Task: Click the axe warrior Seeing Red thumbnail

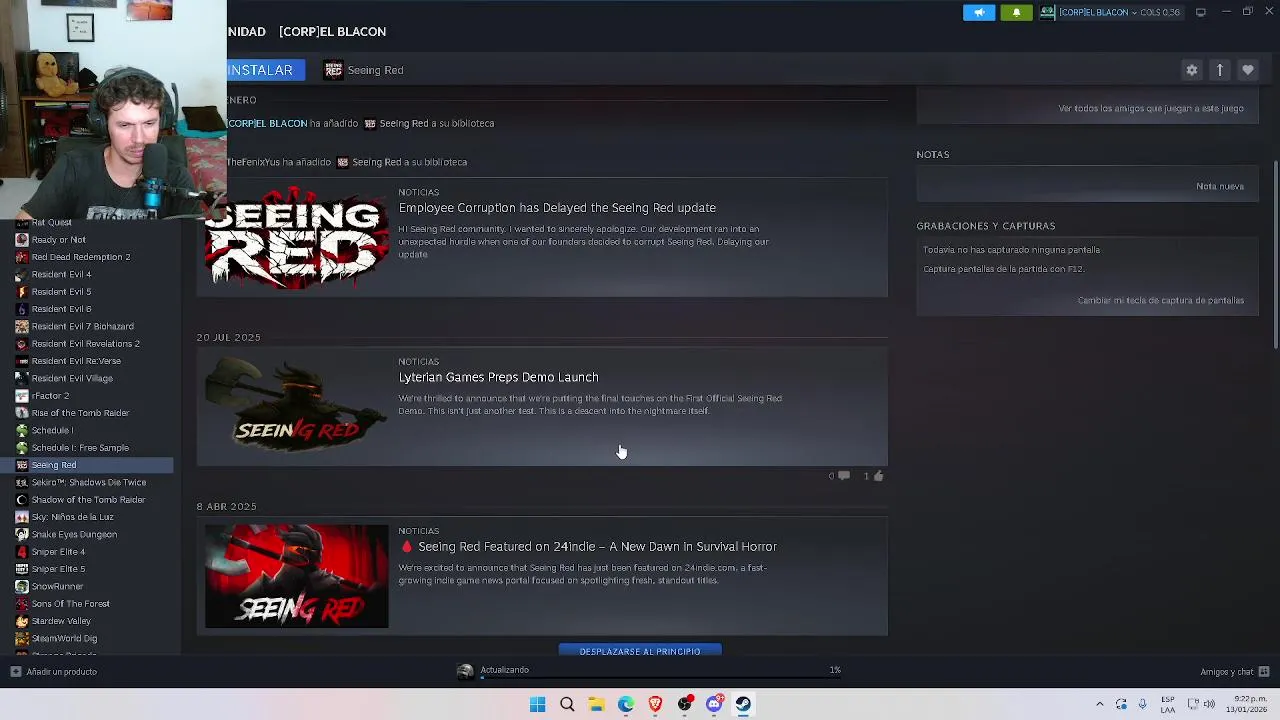Action: (x=297, y=405)
